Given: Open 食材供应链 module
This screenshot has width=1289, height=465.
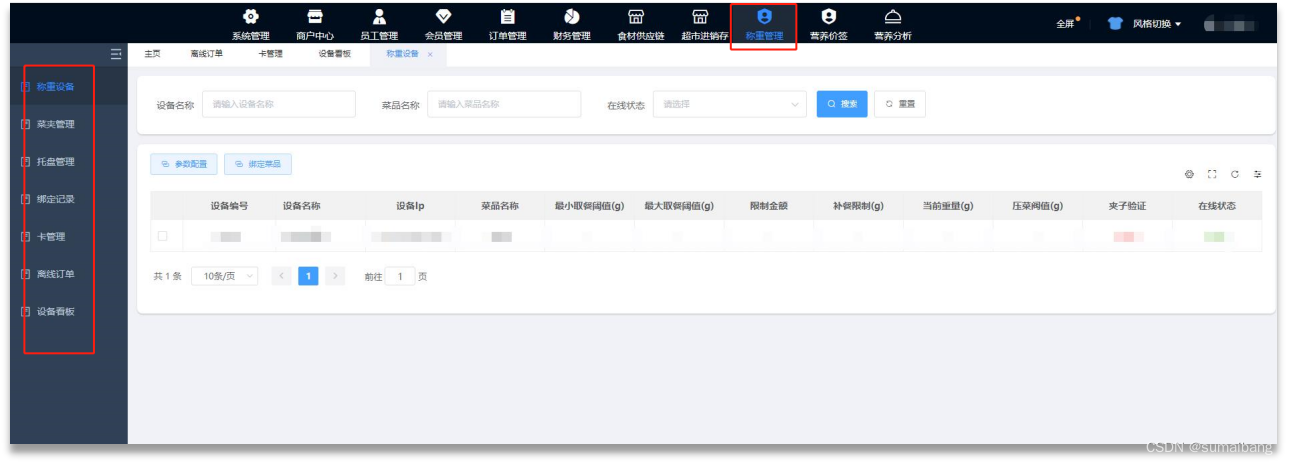Looking at the screenshot, I should [x=635, y=25].
